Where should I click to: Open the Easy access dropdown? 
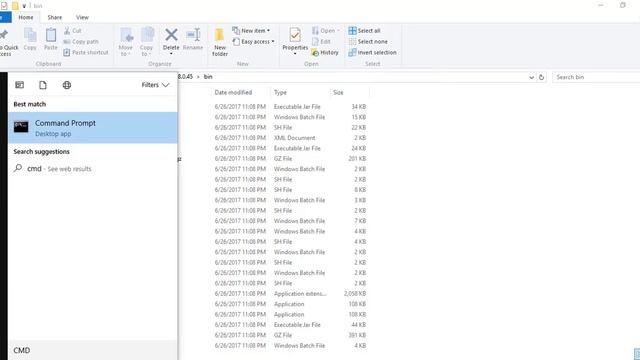[x=253, y=42]
